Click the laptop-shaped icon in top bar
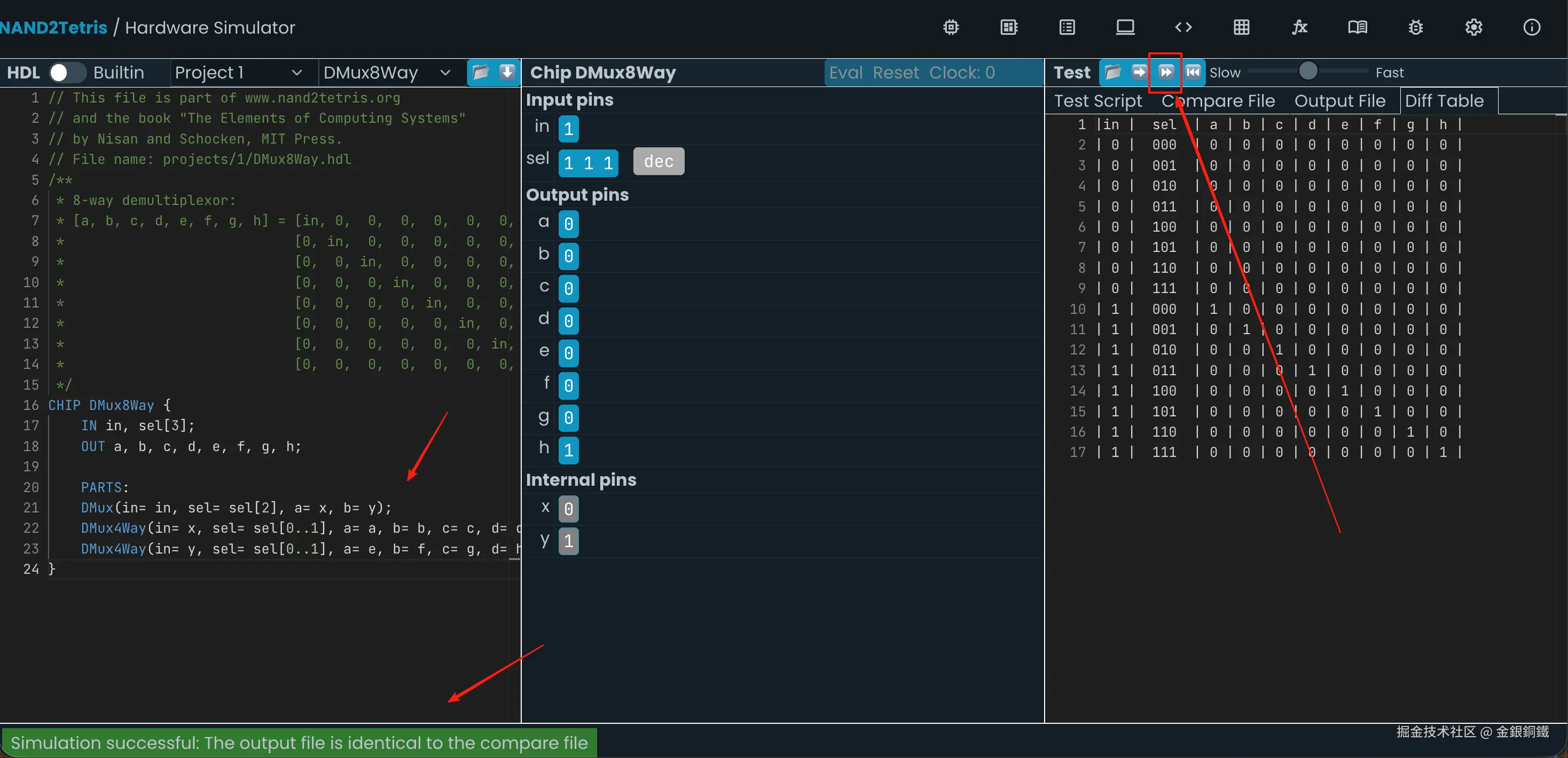Screen dimensions: 1568x758 (1125, 27)
